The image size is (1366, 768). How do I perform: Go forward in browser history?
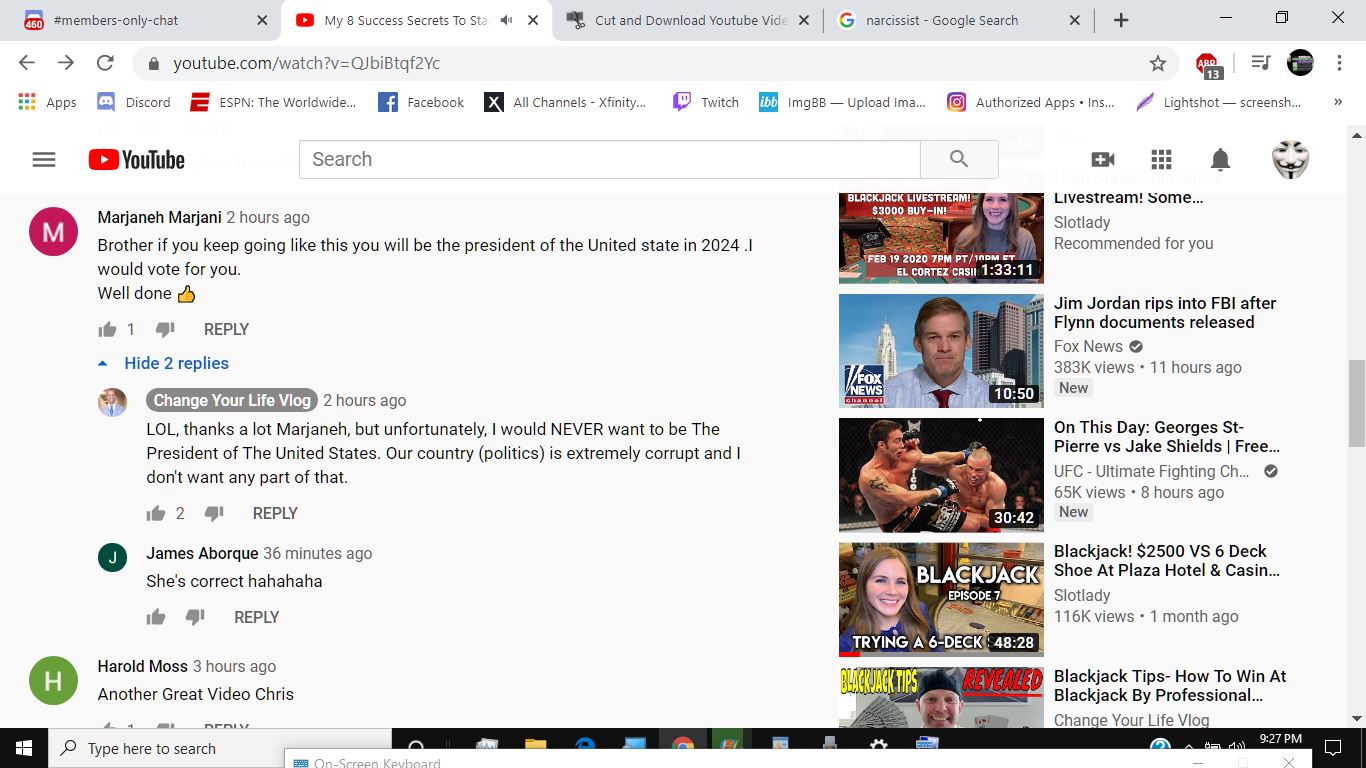66,63
